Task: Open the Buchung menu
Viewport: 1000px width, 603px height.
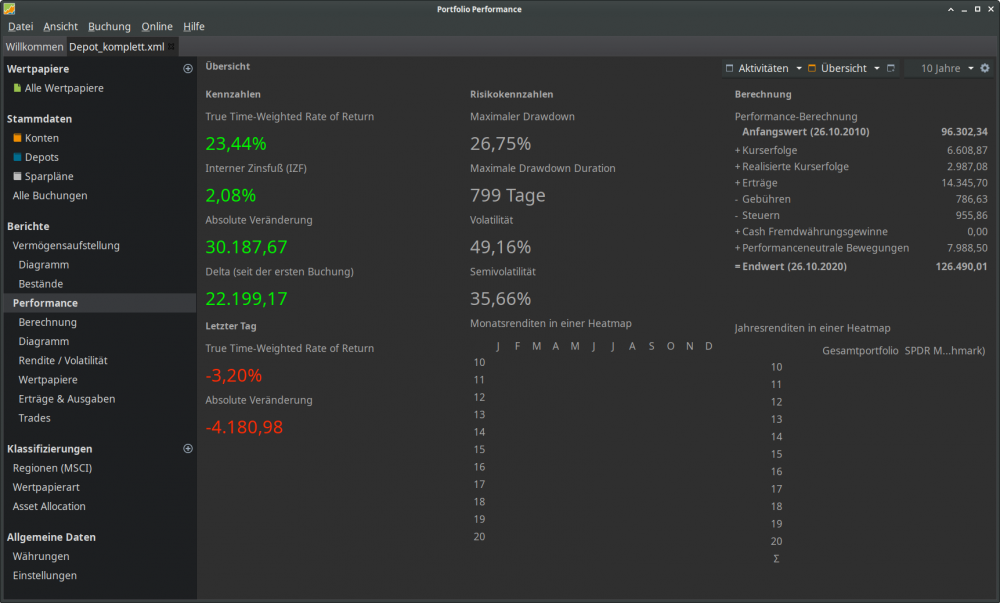Action: click(x=109, y=26)
